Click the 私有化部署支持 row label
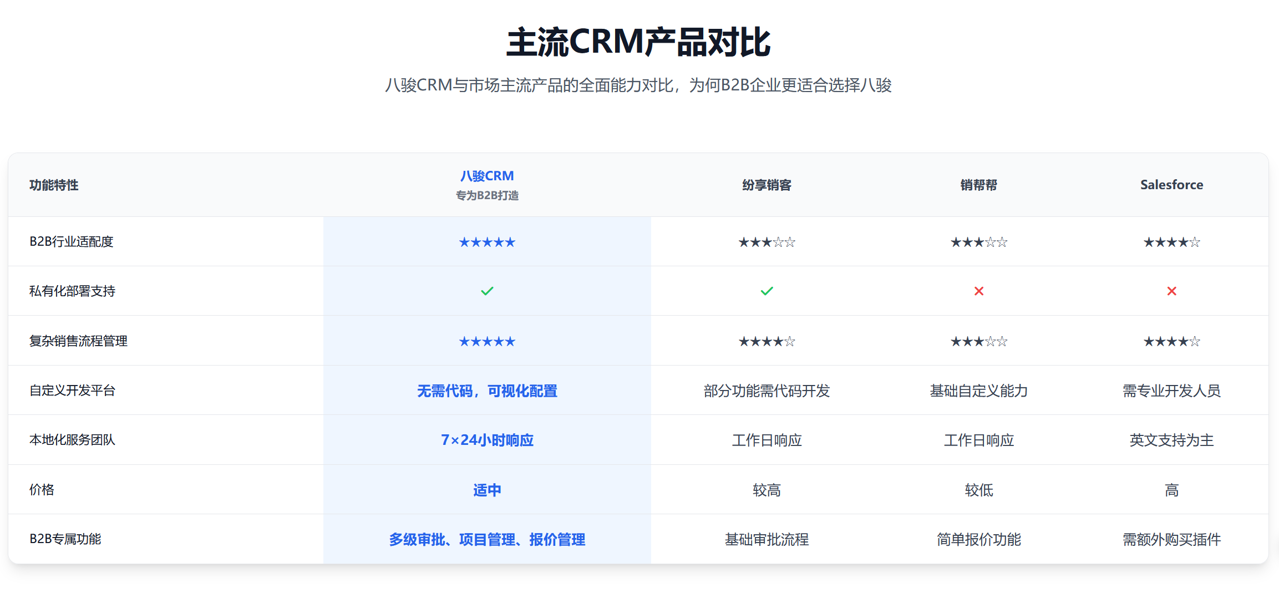The height and width of the screenshot is (598, 1279). click(72, 291)
